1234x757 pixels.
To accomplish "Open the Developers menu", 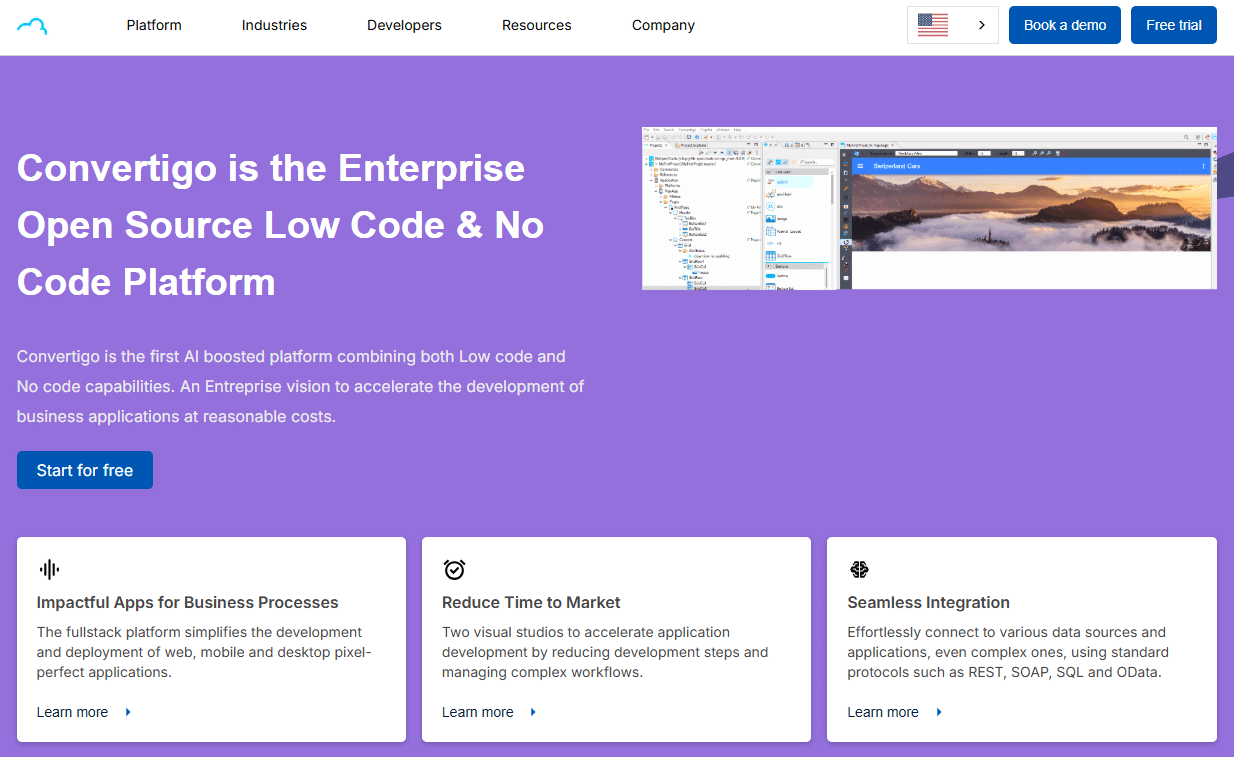I will (x=404, y=25).
